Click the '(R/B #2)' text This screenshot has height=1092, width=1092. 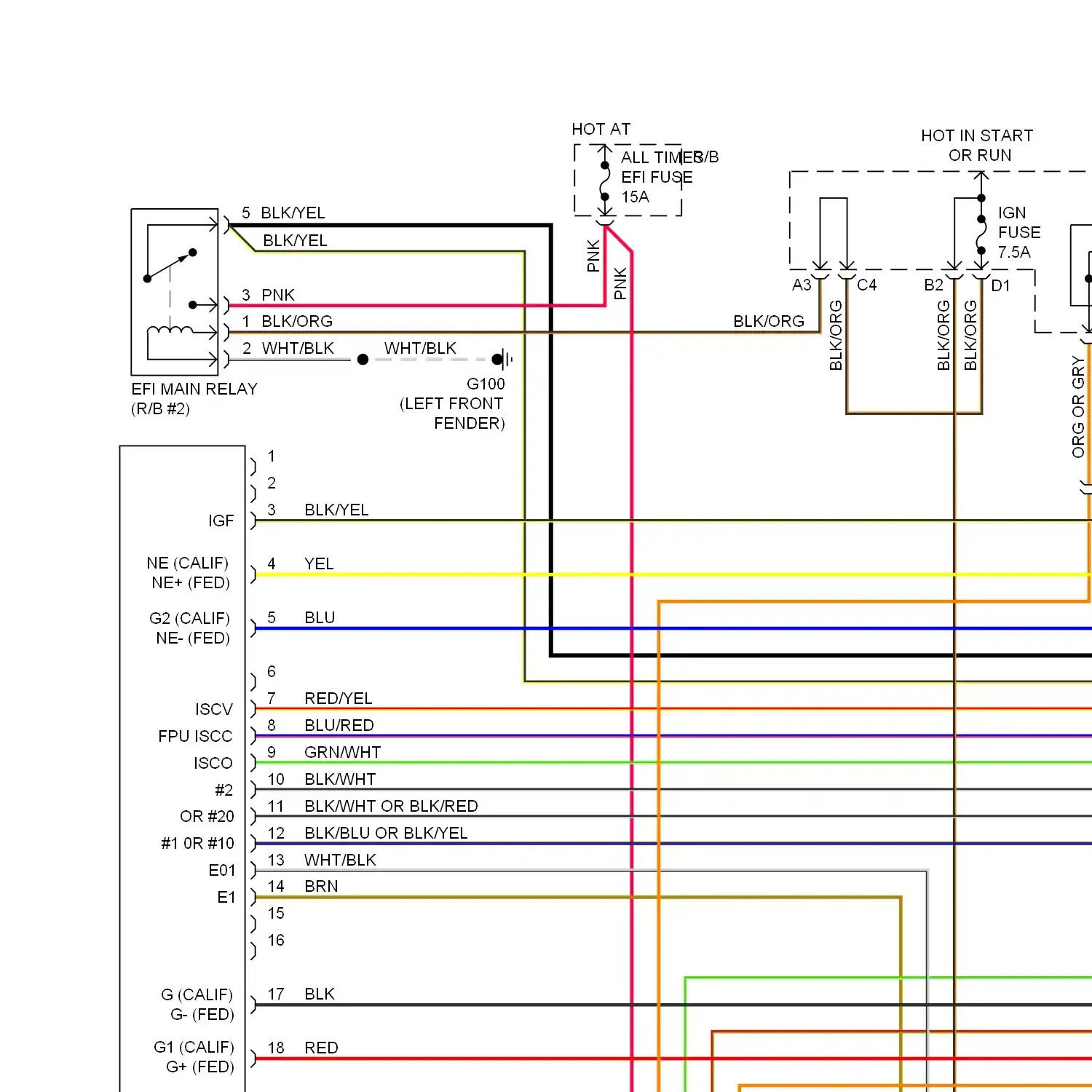point(160,409)
